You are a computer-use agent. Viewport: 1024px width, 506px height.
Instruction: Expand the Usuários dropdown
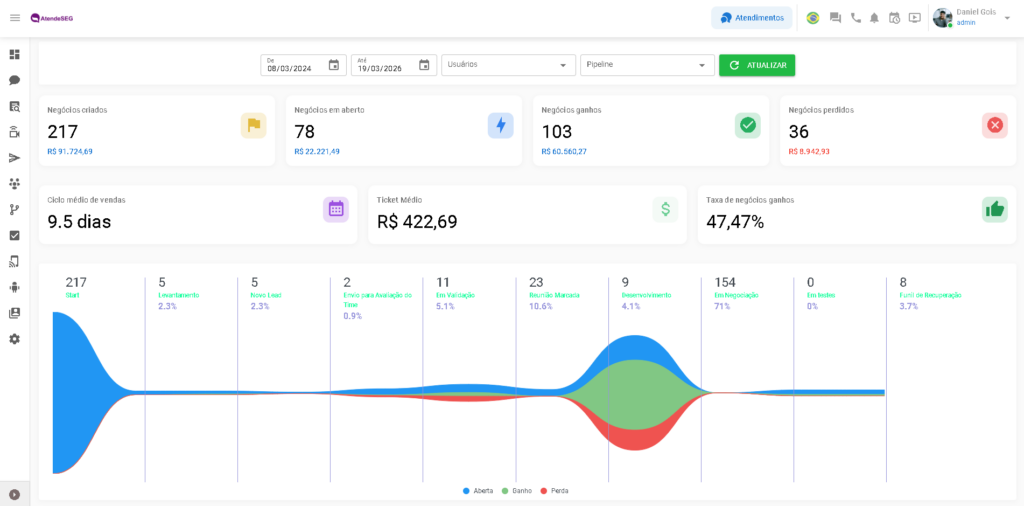click(508, 65)
